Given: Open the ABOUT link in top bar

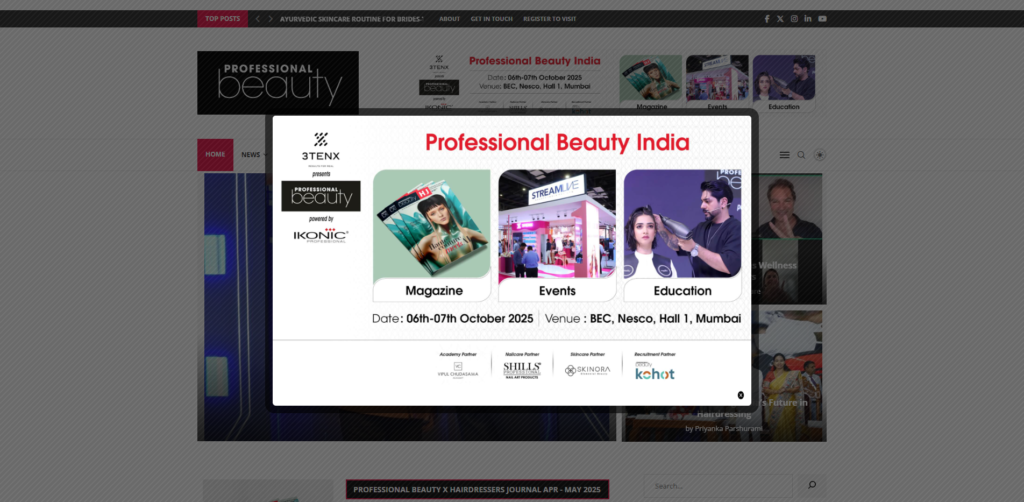Looking at the screenshot, I should 449,19.
